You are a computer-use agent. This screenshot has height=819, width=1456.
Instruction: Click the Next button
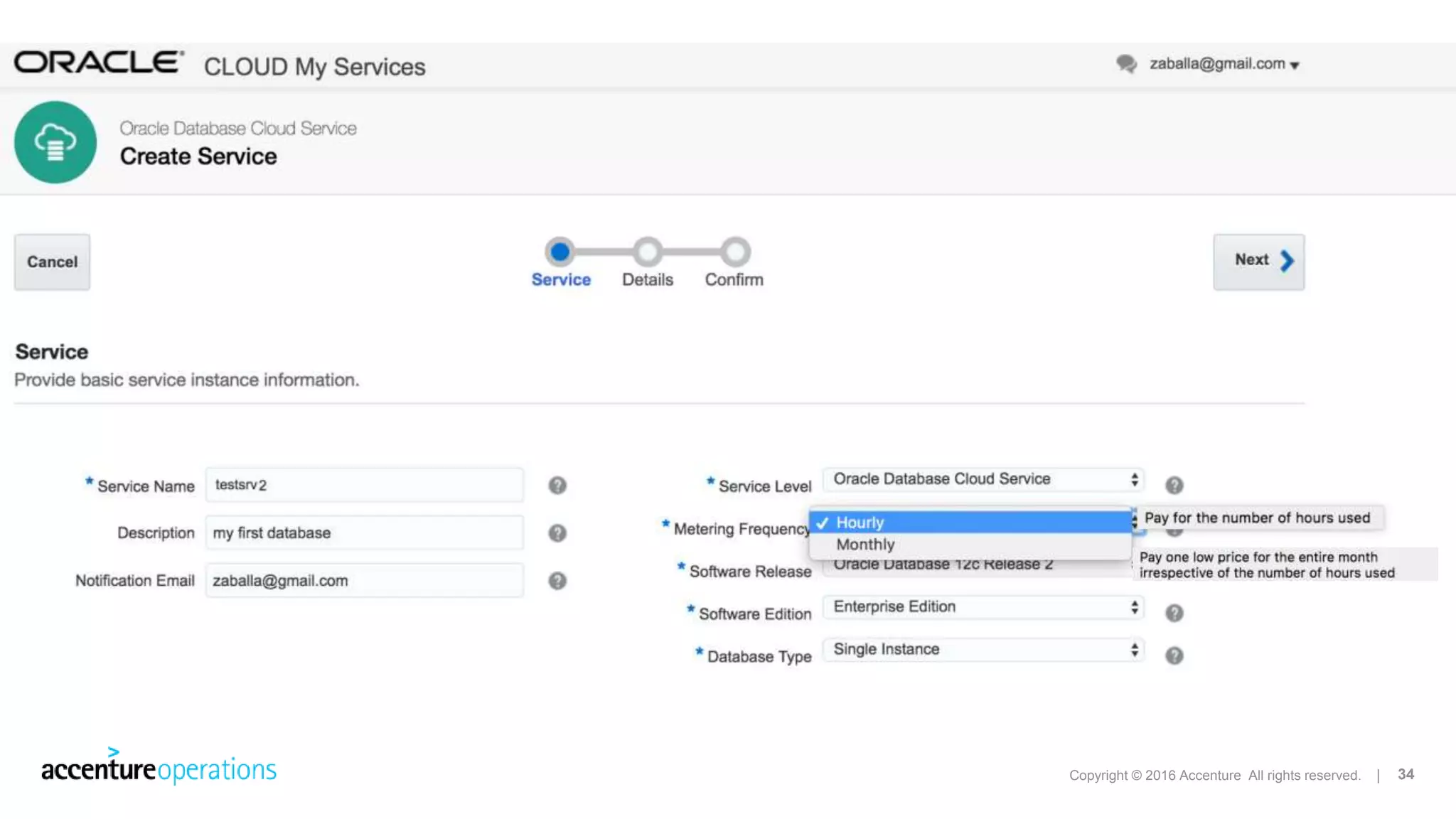pyautogui.click(x=1258, y=261)
